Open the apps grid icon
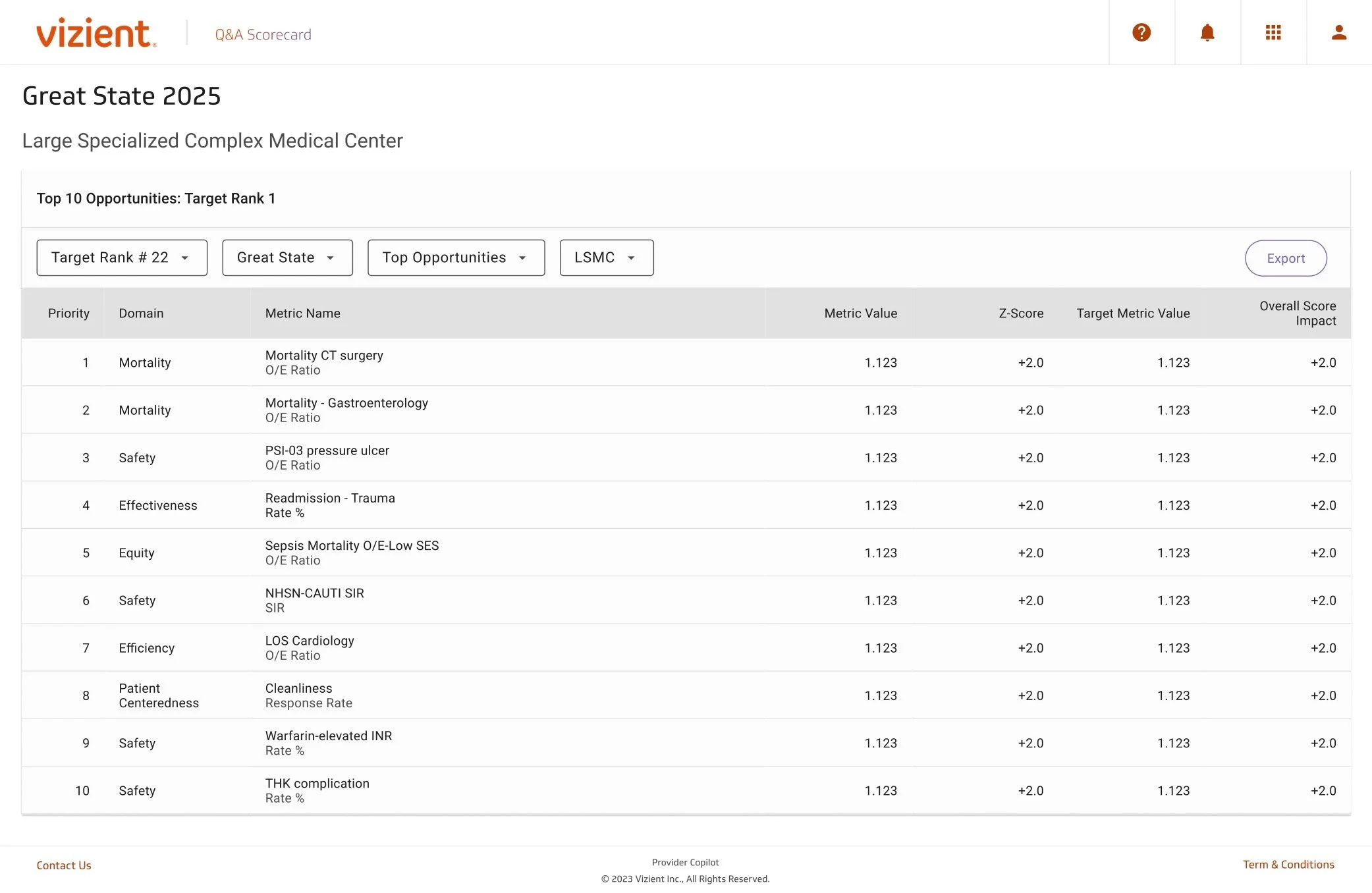This screenshot has width=1372, height=893. tap(1273, 32)
